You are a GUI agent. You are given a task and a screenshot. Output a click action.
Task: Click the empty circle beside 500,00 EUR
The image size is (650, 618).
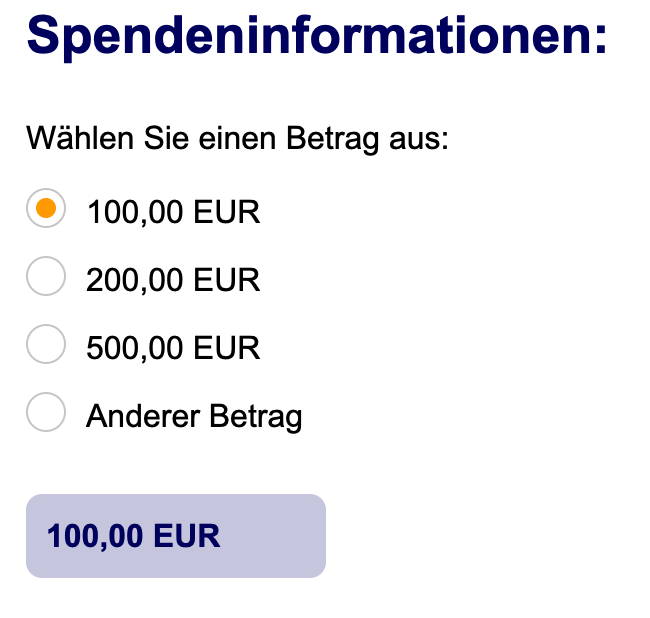click(x=45, y=345)
